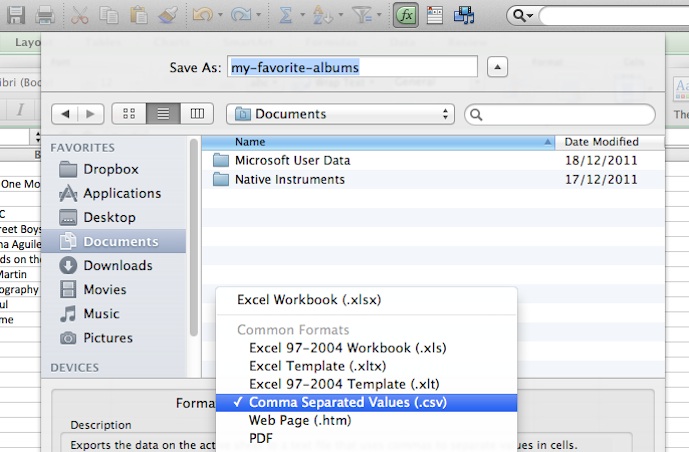Select the Format Painter brush icon
Image resolution: width=689 pixels, height=452 pixels.
pos(168,15)
